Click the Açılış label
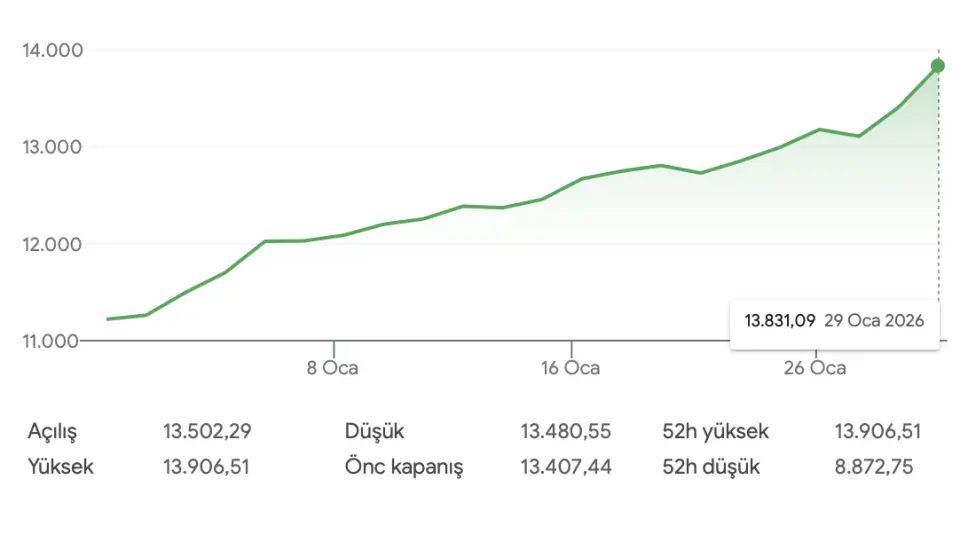The image size is (960, 550). tap(52, 432)
